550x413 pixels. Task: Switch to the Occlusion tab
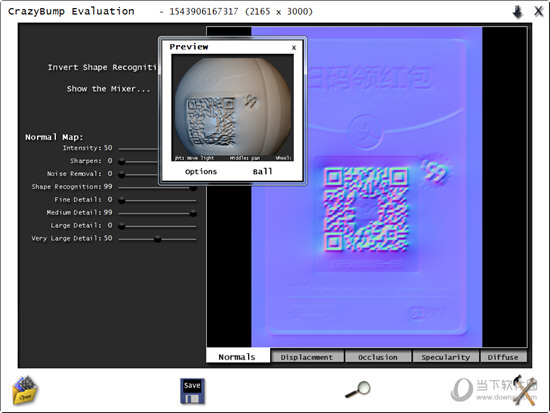(x=378, y=357)
